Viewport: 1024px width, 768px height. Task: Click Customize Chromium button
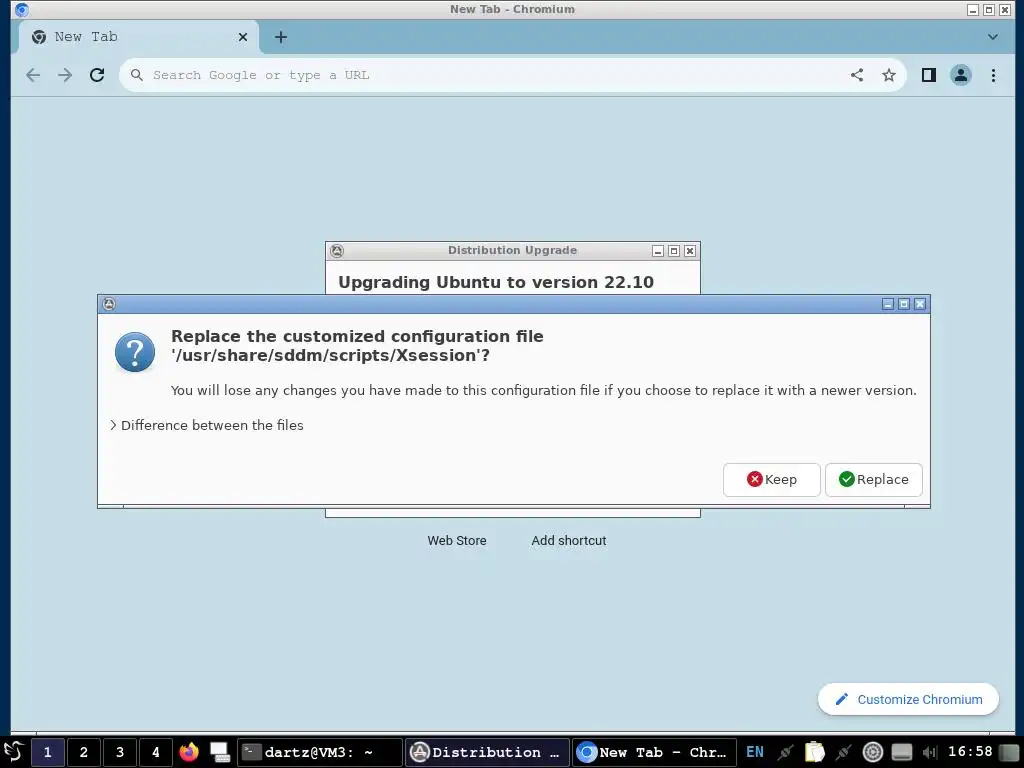(x=908, y=699)
